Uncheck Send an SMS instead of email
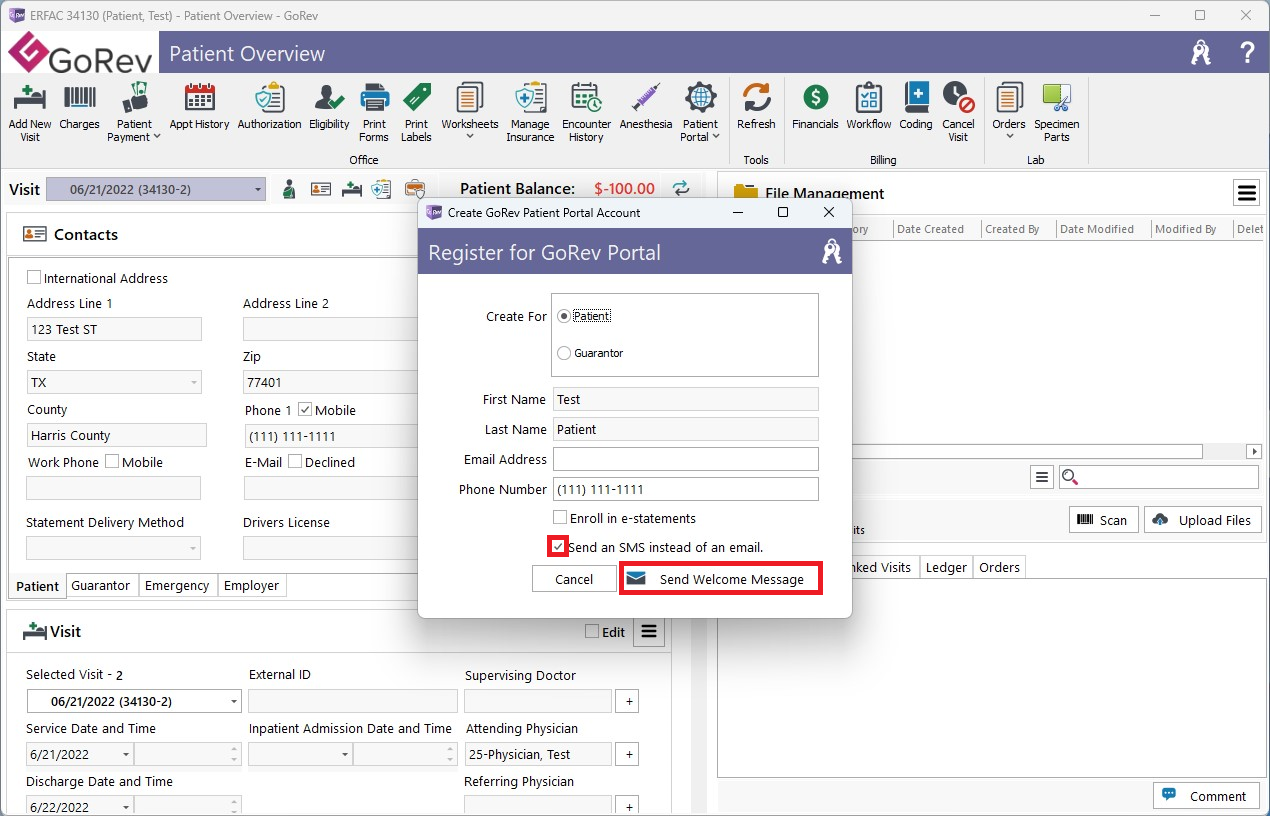The width and height of the screenshot is (1270, 816). (x=558, y=547)
